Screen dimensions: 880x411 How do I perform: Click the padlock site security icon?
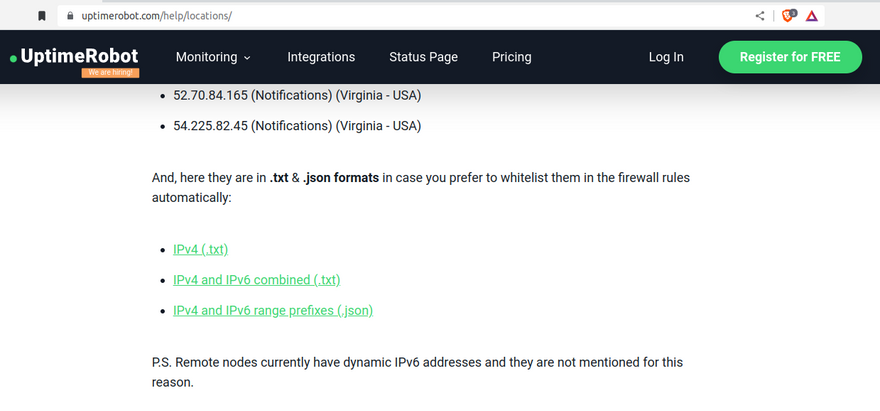coord(68,16)
